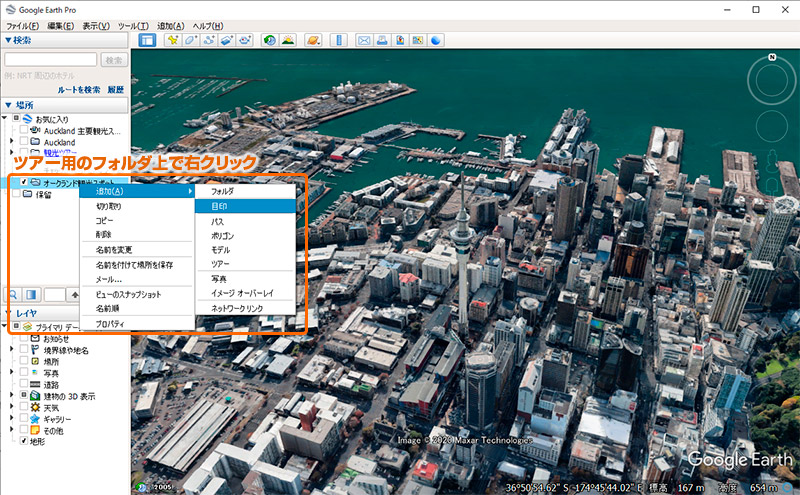Collapse the お気に入り tree node
The width and height of the screenshot is (800, 495).
(5, 118)
